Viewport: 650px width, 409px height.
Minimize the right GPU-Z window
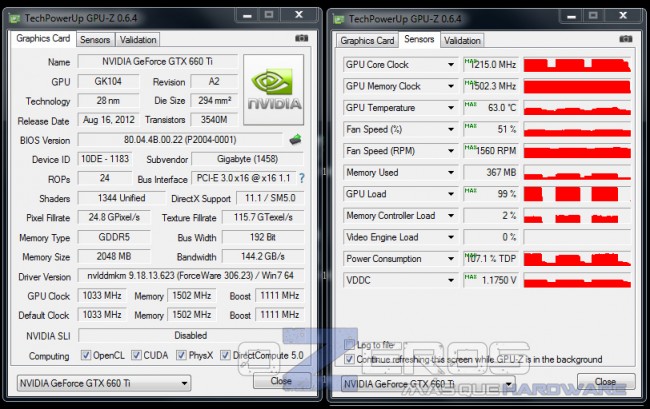point(571,17)
